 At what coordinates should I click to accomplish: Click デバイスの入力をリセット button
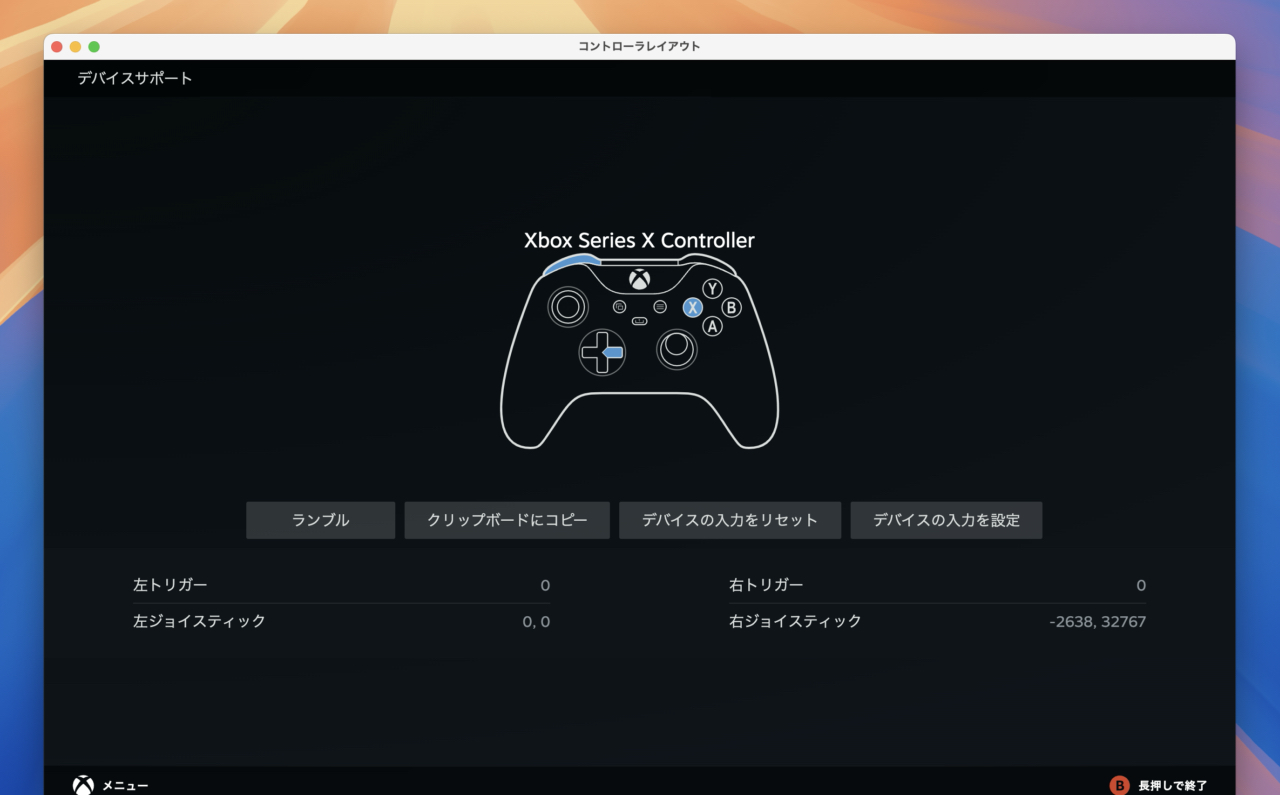730,520
